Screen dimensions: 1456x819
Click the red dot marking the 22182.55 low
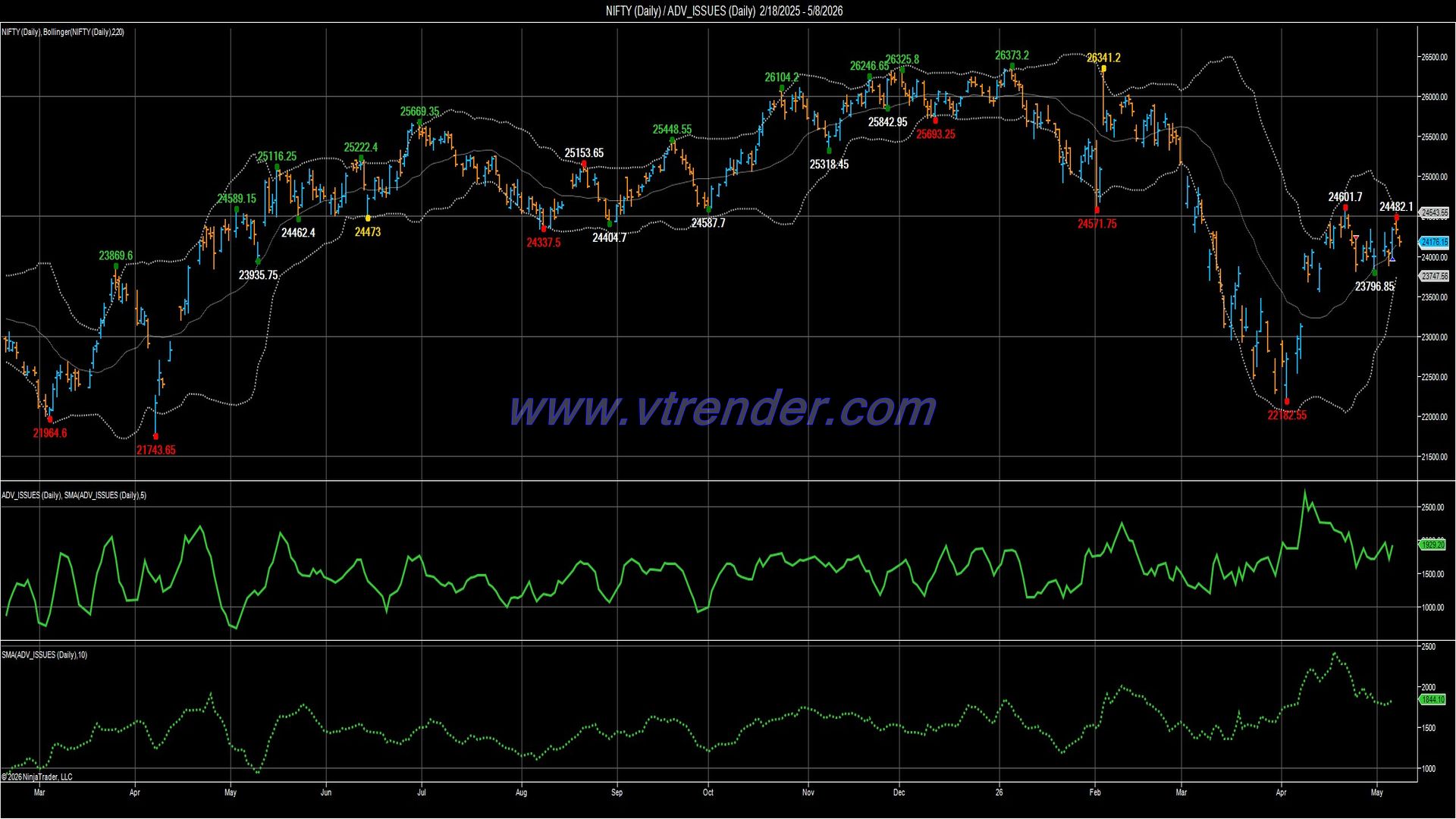point(1287,402)
